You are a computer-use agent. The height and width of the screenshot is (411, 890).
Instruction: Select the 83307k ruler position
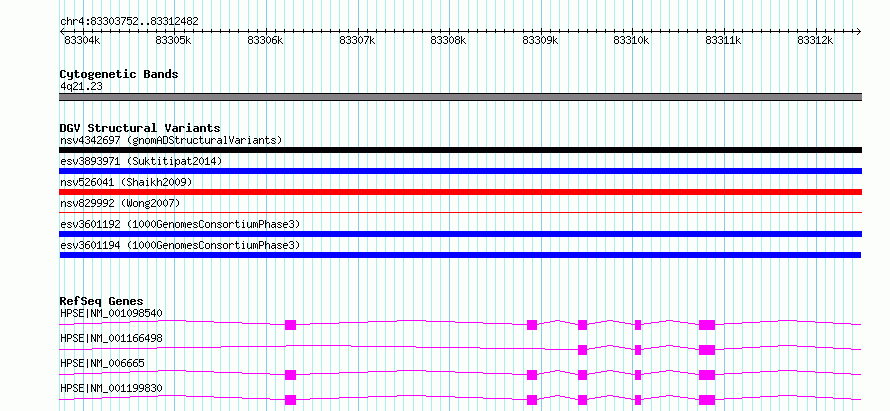(358, 40)
